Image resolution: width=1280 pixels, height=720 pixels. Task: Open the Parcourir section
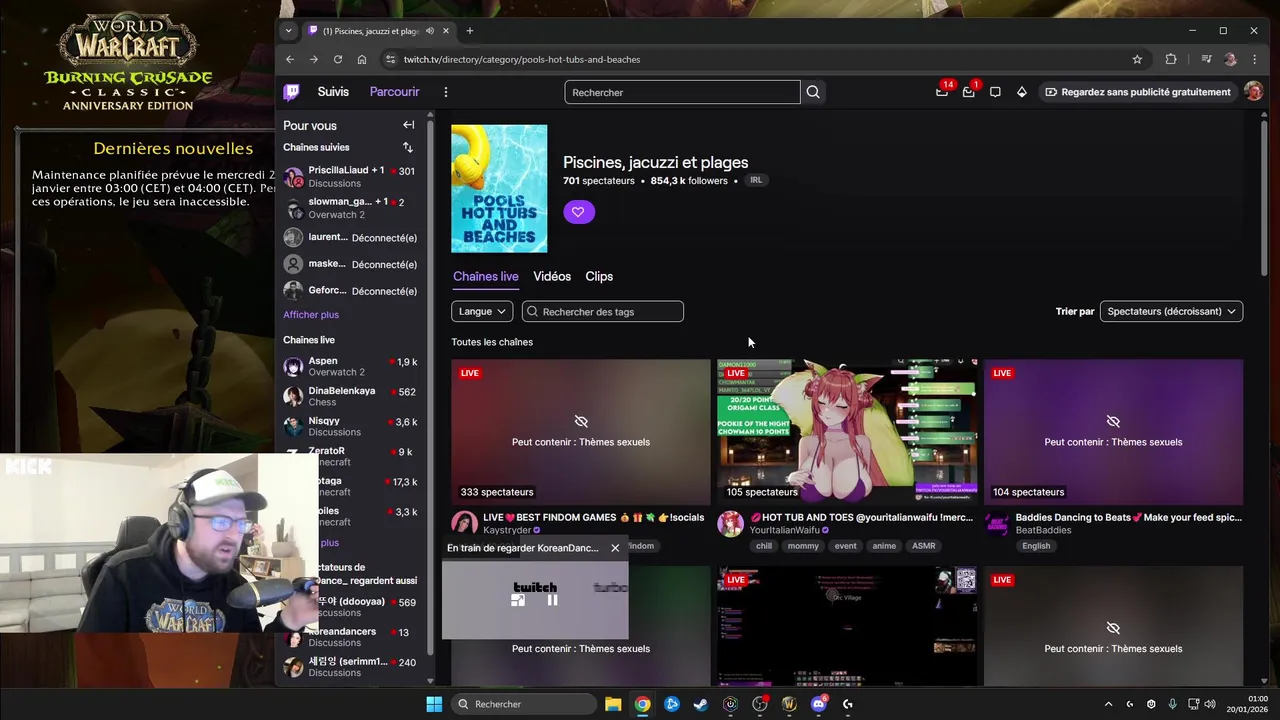394,92
